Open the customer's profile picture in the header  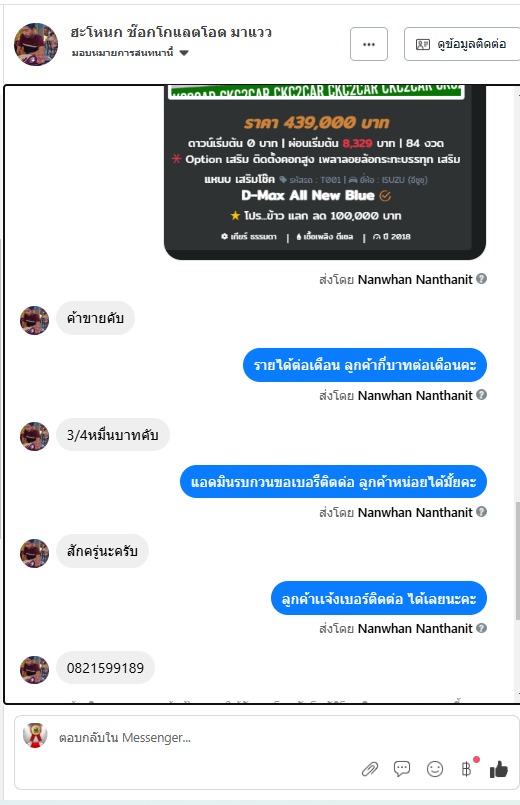click(35, 44)
